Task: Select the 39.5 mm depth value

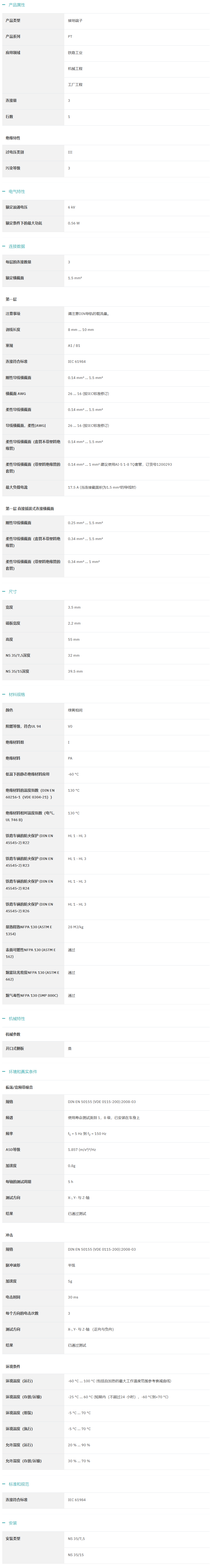Action: click(76, 671)
